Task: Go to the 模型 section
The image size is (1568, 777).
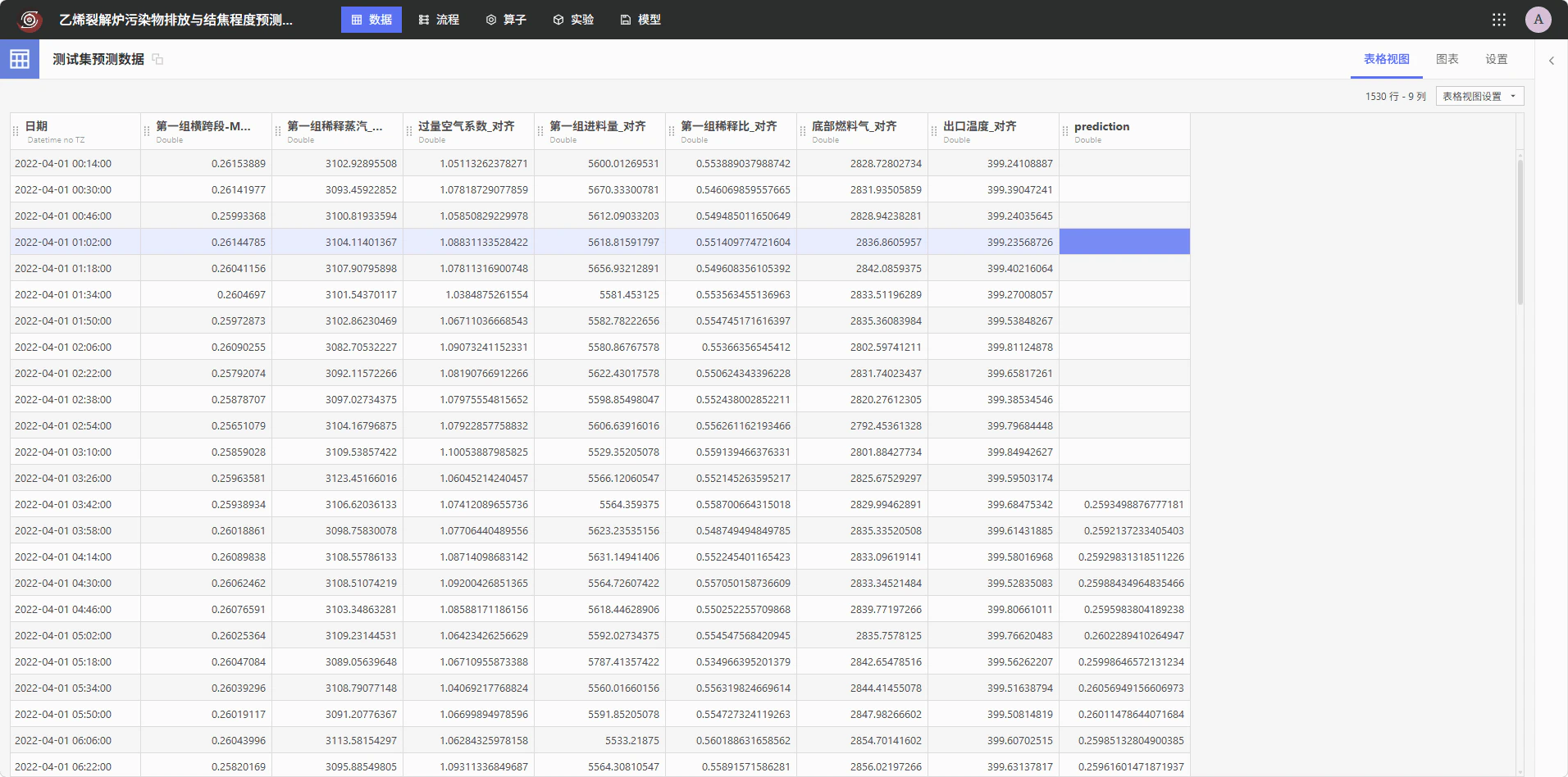Action: (x=640, y=20)
